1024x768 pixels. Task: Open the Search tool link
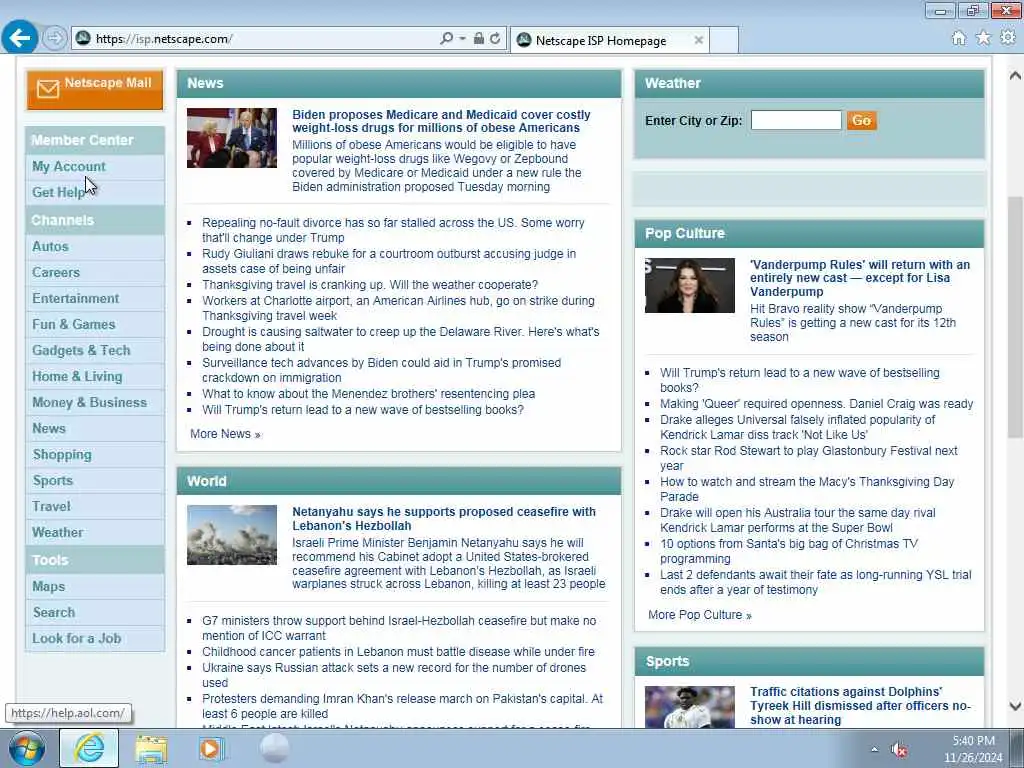coord(54,613)
